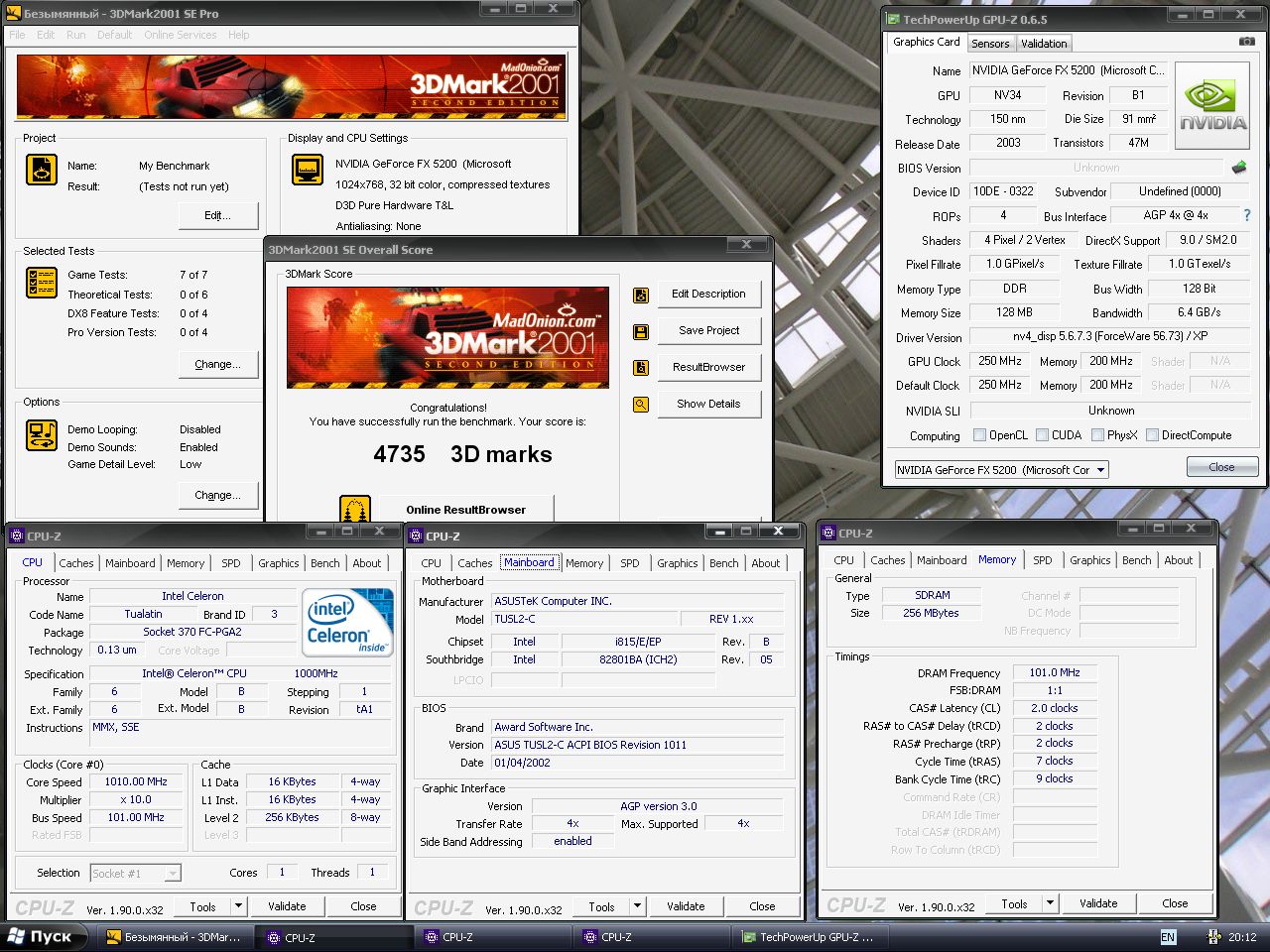Click the '1010.00 MHz' core speed value
The image size is (1270, 952).
click(136, 782)
